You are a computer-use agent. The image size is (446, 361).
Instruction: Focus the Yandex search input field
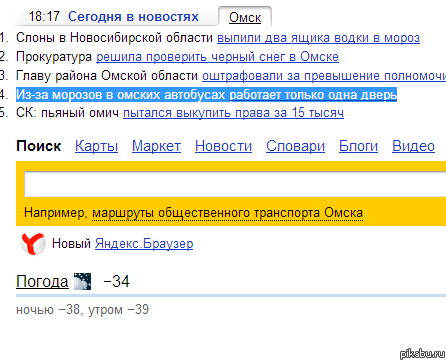[x=235, y=184]
